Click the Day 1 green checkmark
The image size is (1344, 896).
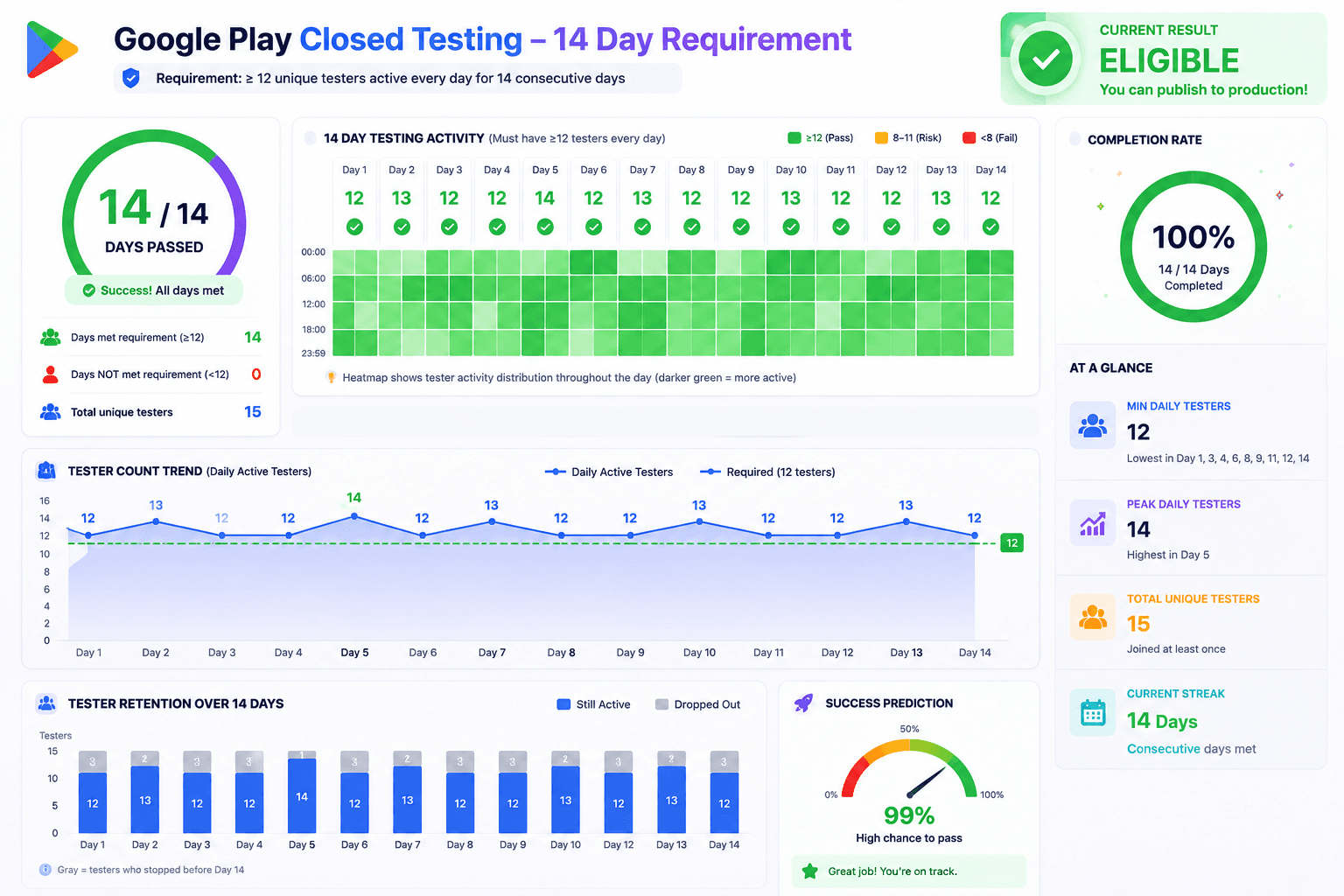354,227
